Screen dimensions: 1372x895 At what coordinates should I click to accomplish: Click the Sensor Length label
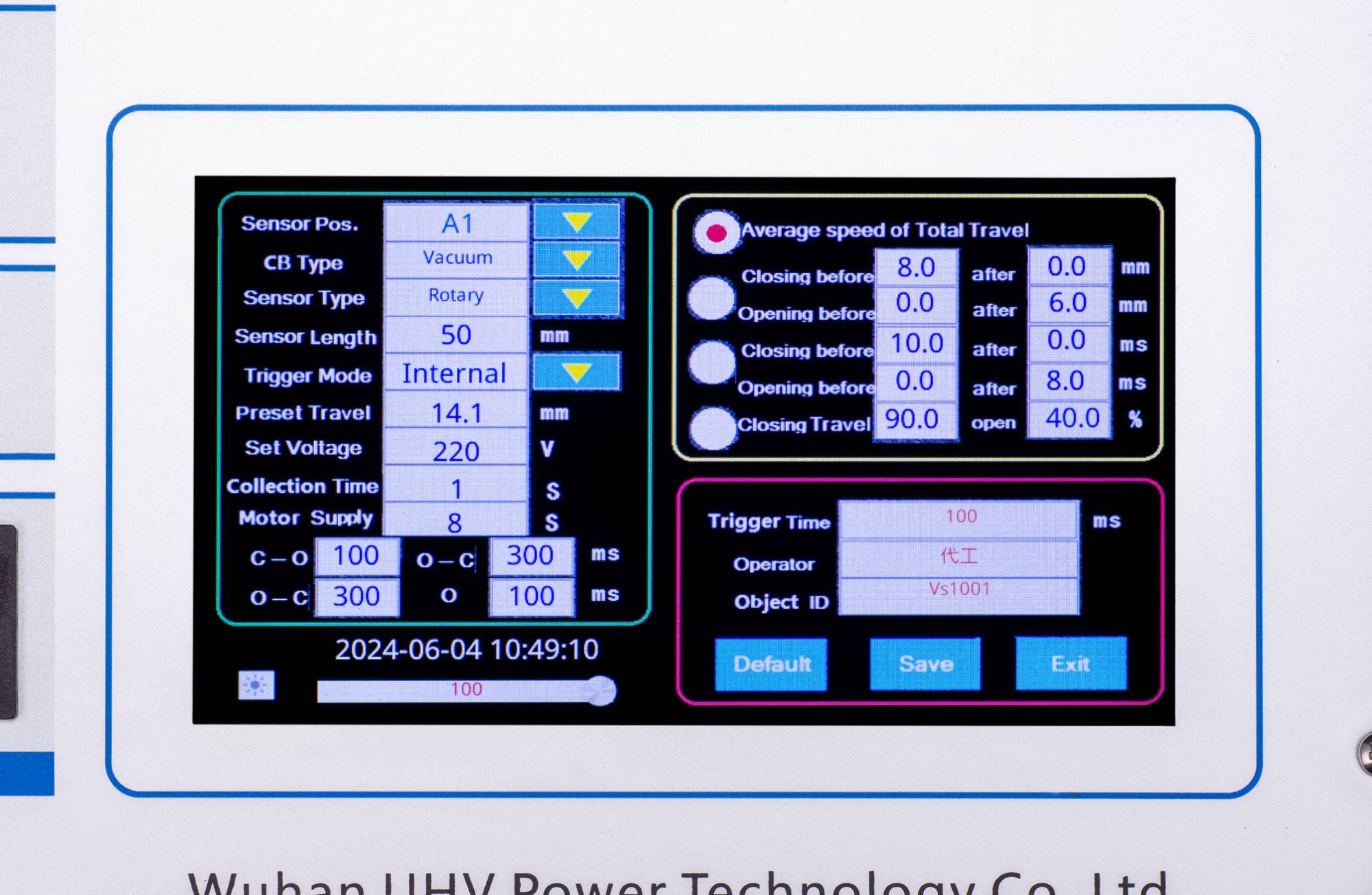point(305,337)
